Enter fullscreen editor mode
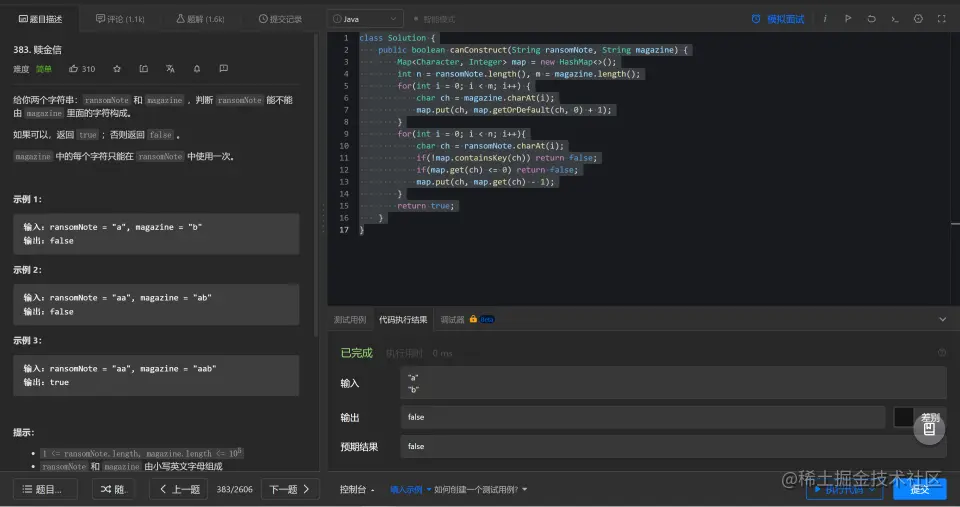This screenshot has width=960, height=507. tap(942, 19)
